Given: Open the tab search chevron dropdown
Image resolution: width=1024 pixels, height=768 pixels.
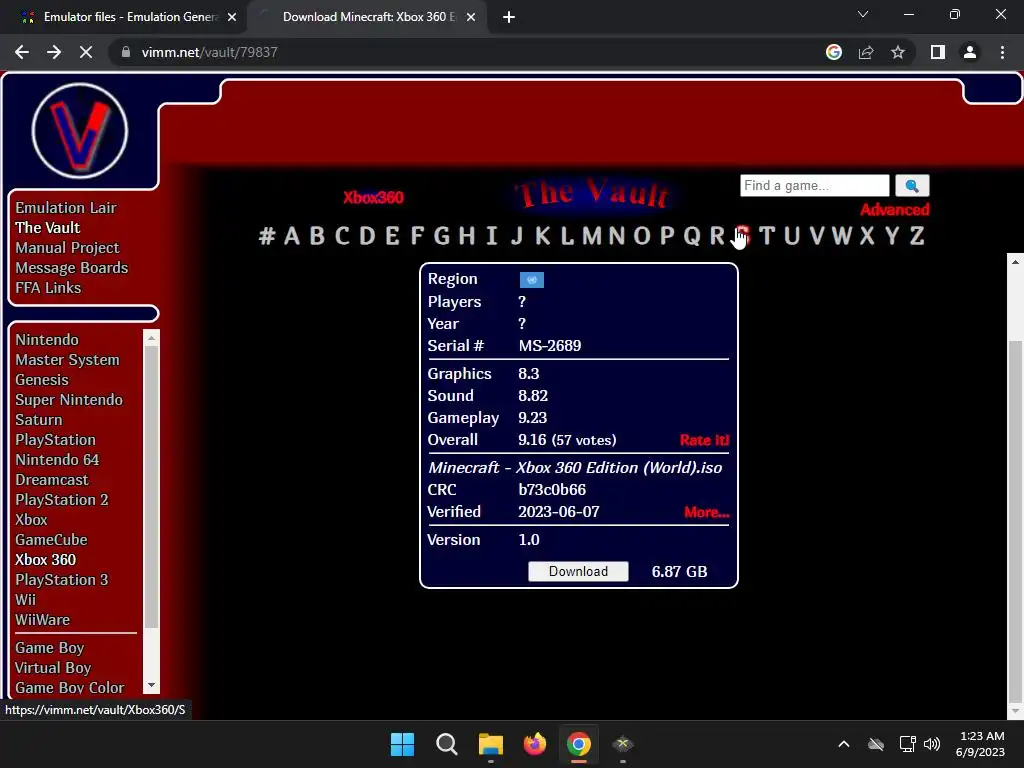Looking at the screenshot, I should pos(863,14).
